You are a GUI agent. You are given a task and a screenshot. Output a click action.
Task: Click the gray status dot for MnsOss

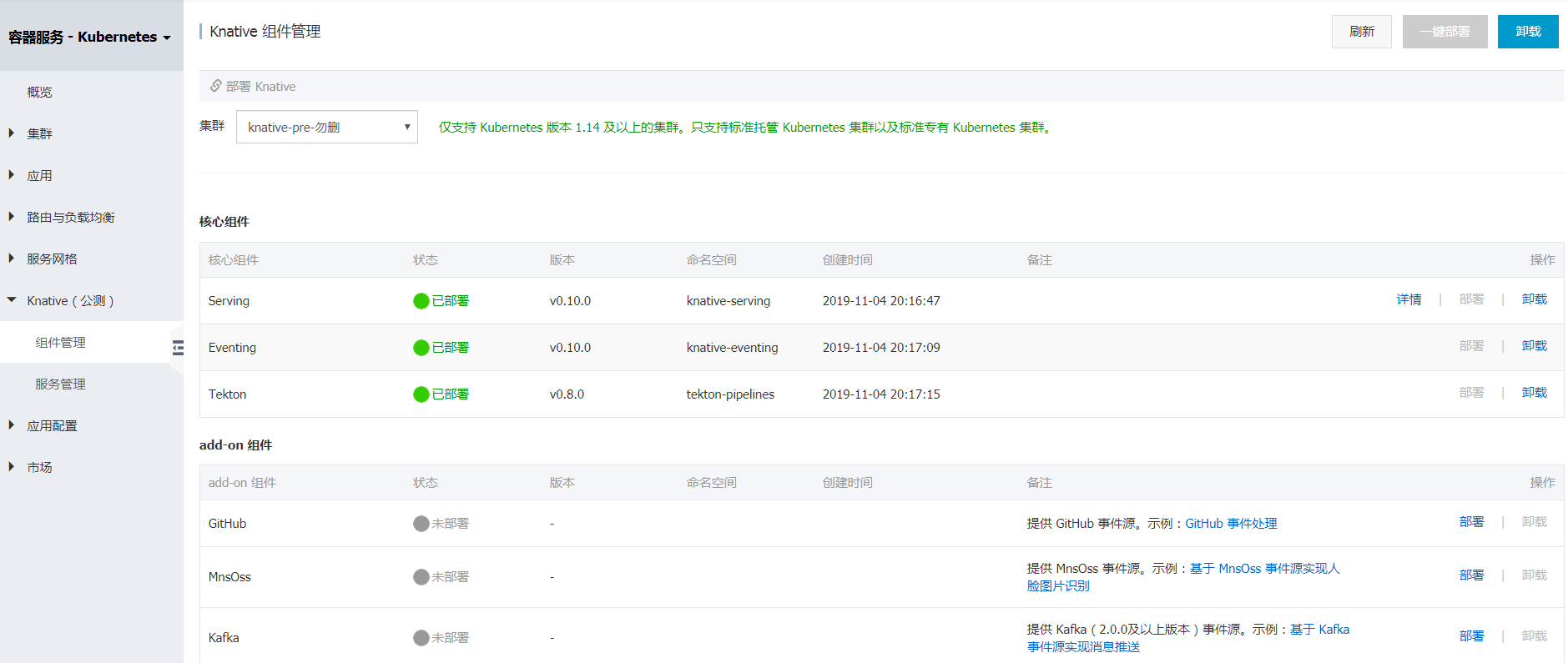click(x=421, y=577)
